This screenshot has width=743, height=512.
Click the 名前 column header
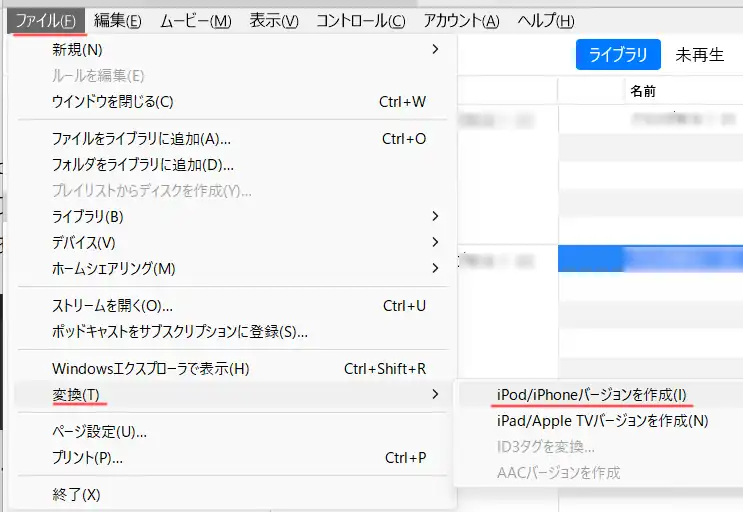point(643,91)
